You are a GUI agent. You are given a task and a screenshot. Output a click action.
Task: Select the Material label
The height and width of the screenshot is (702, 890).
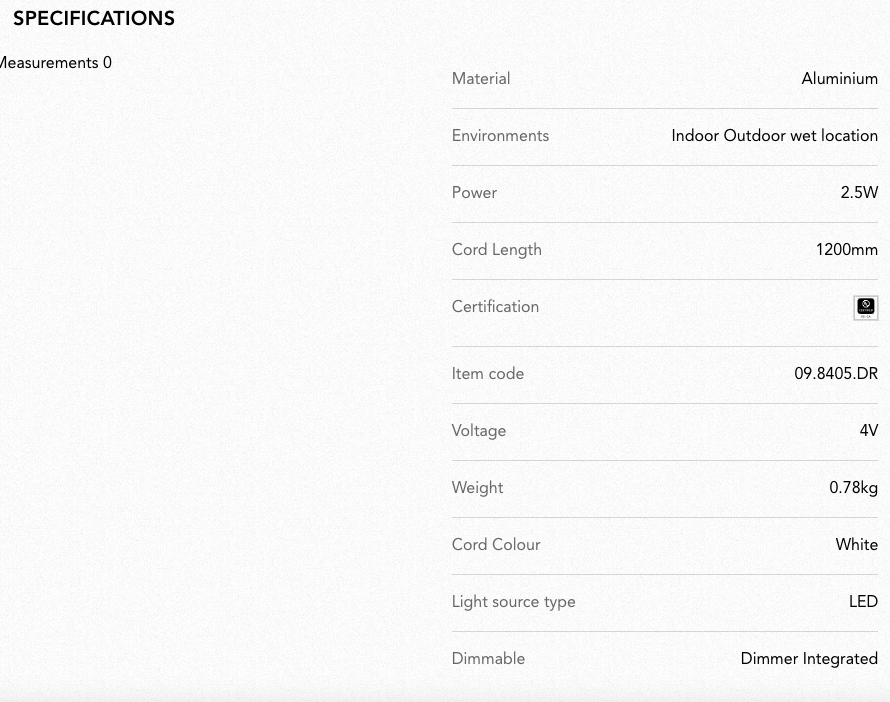tap(481, 78)
